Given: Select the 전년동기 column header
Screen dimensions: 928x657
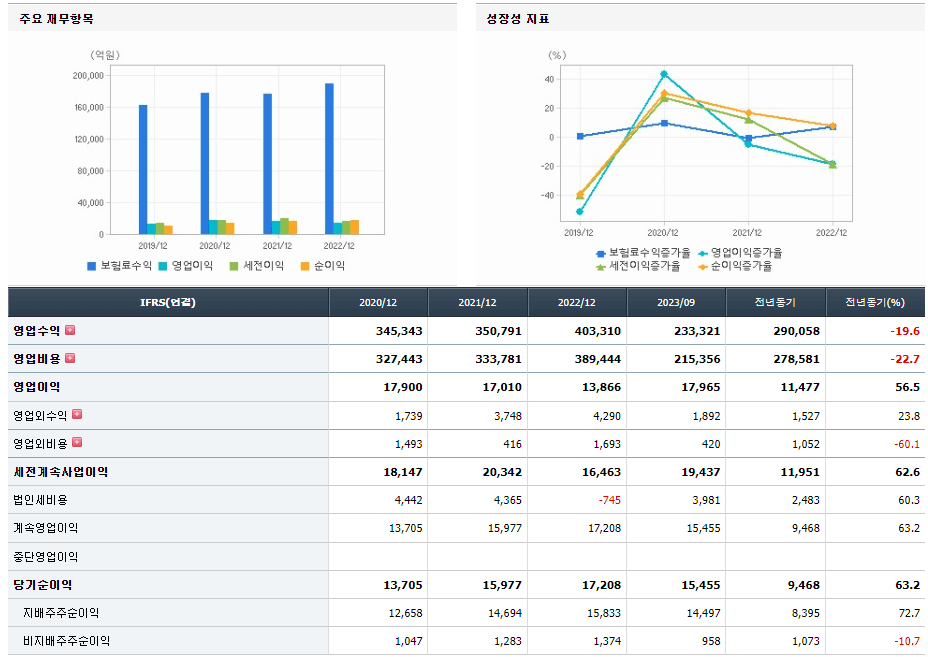Looking at the screenshot, I should (775, 302).
